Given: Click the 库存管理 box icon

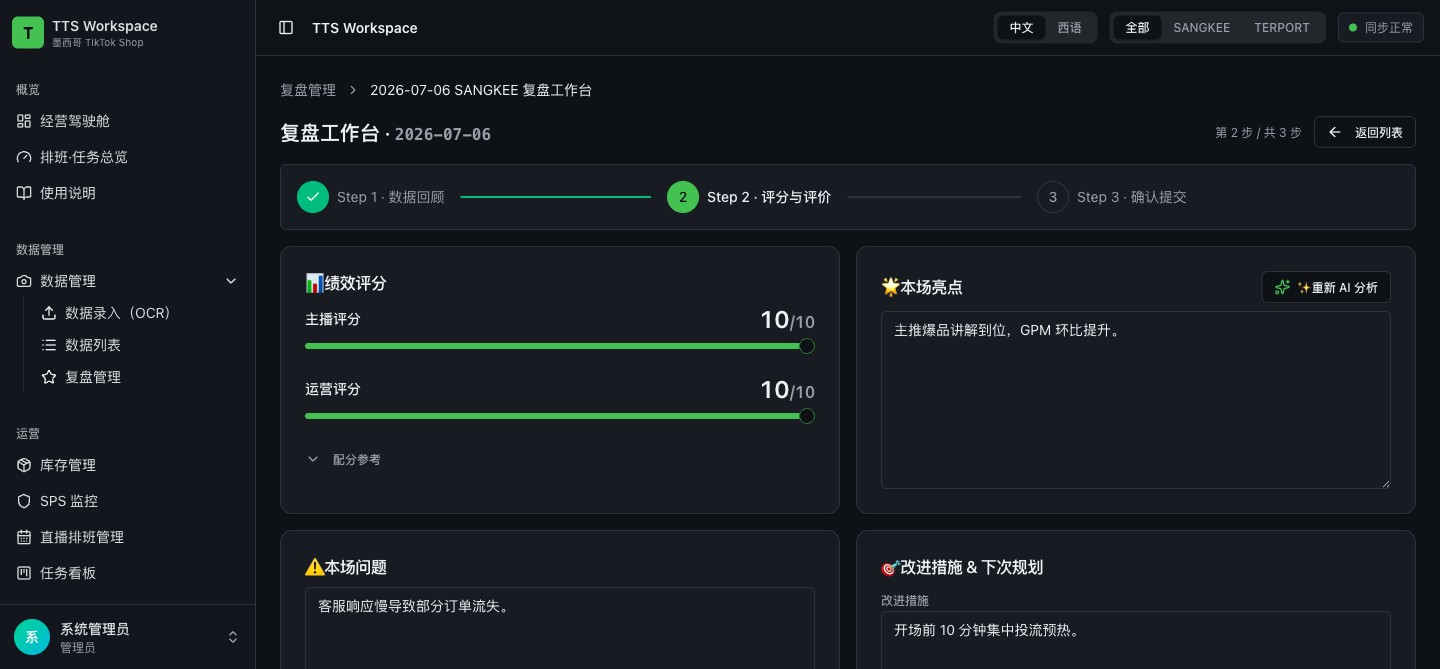Looking at the screenshot, I should click(24, 465).
